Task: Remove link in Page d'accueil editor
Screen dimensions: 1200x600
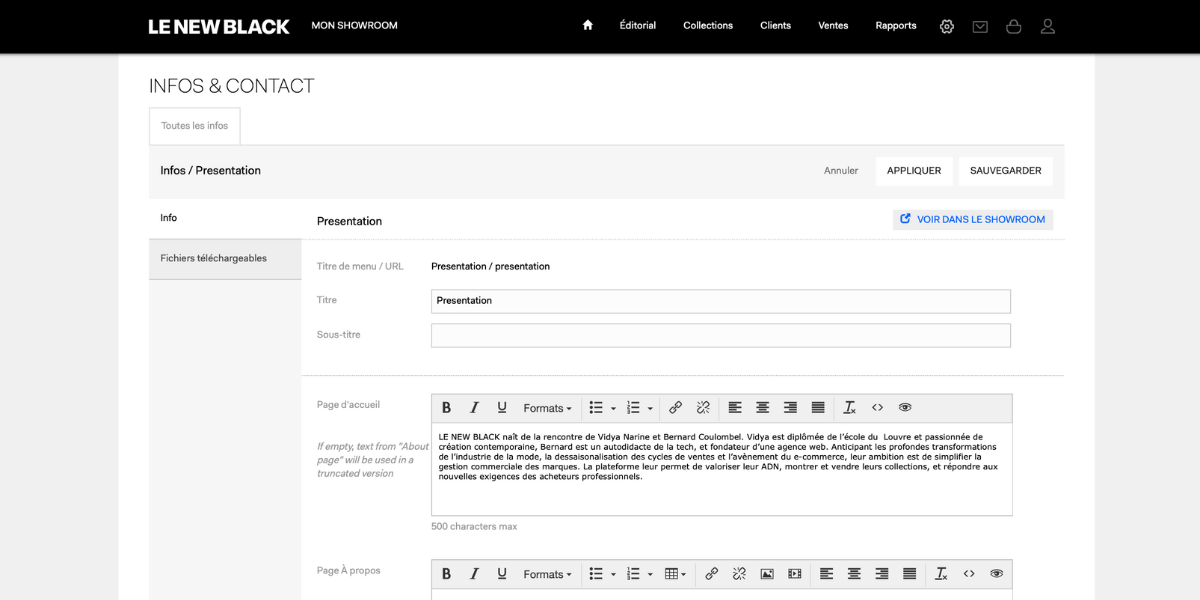Action: (703, 408)
